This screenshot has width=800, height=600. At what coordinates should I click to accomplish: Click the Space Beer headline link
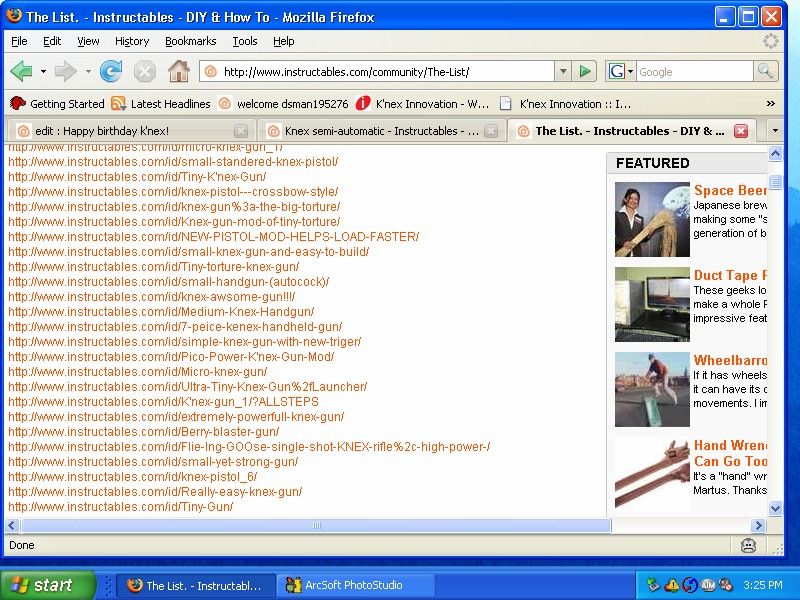tap(730, 190)
